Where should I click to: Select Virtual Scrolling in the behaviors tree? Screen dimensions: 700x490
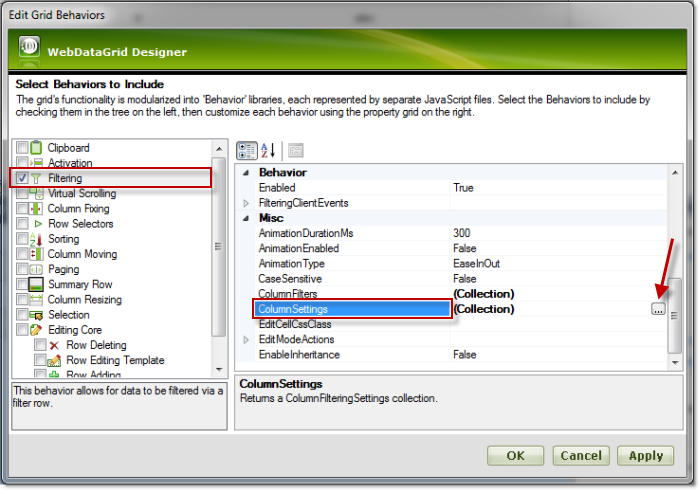(82, 193)
